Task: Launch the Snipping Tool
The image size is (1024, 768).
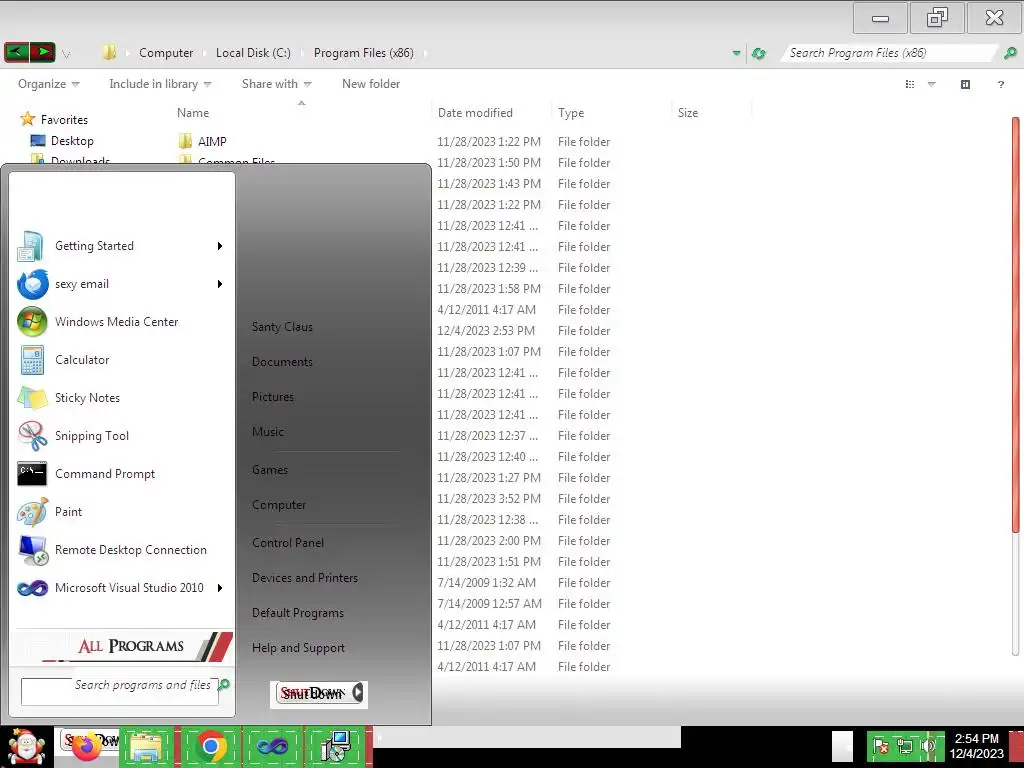Action: click(x=121, y=436)
